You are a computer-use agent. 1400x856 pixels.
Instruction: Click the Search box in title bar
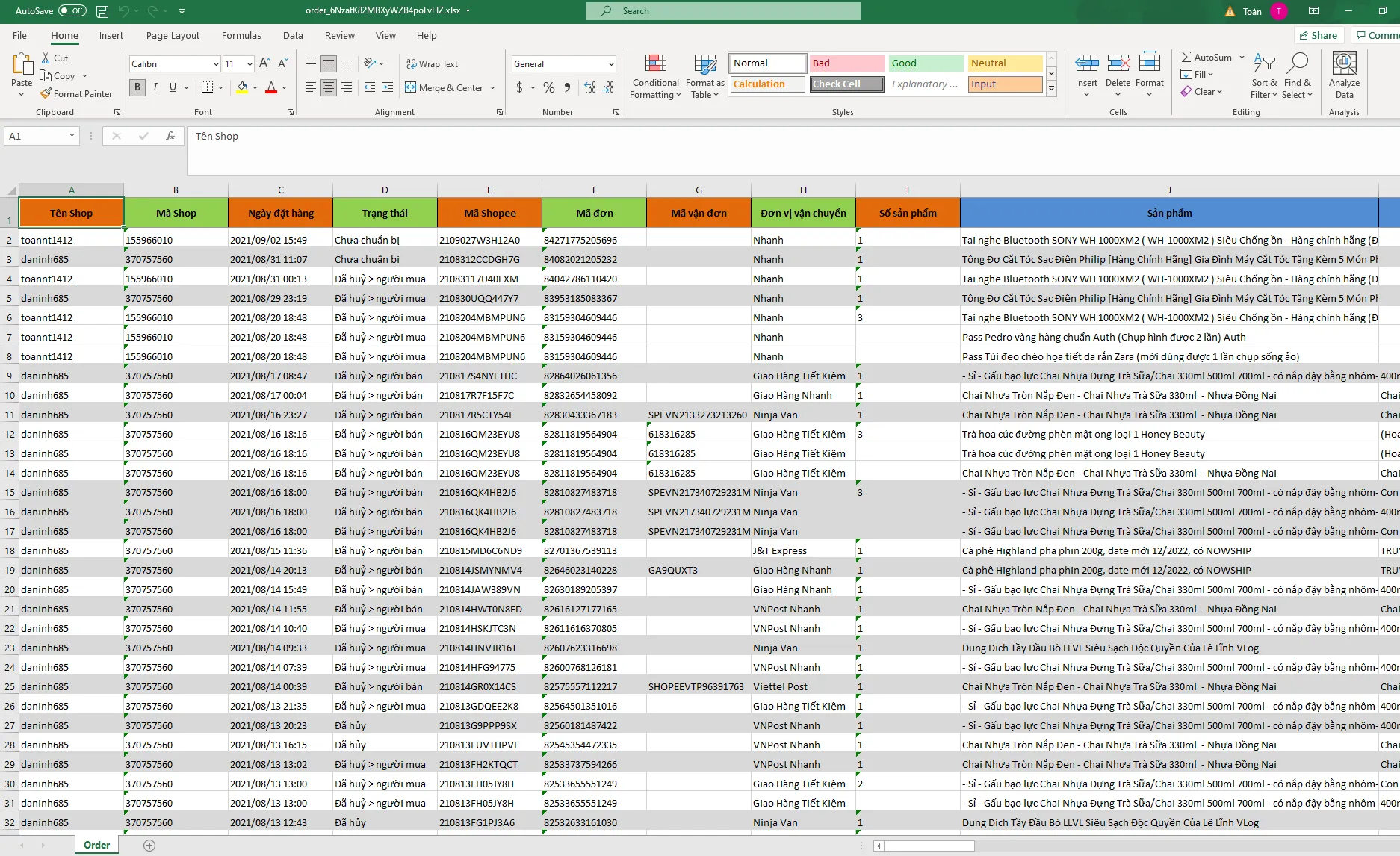click(723, 11)
